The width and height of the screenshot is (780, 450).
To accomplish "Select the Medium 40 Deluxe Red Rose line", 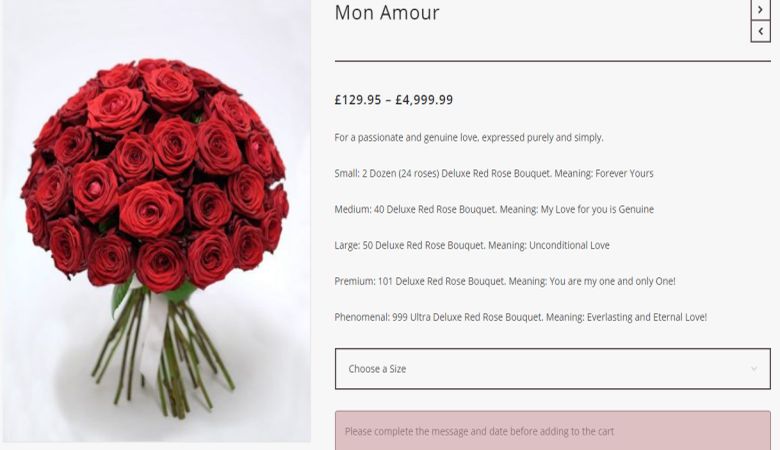I will pyautogui.click(x=494, y=209).
